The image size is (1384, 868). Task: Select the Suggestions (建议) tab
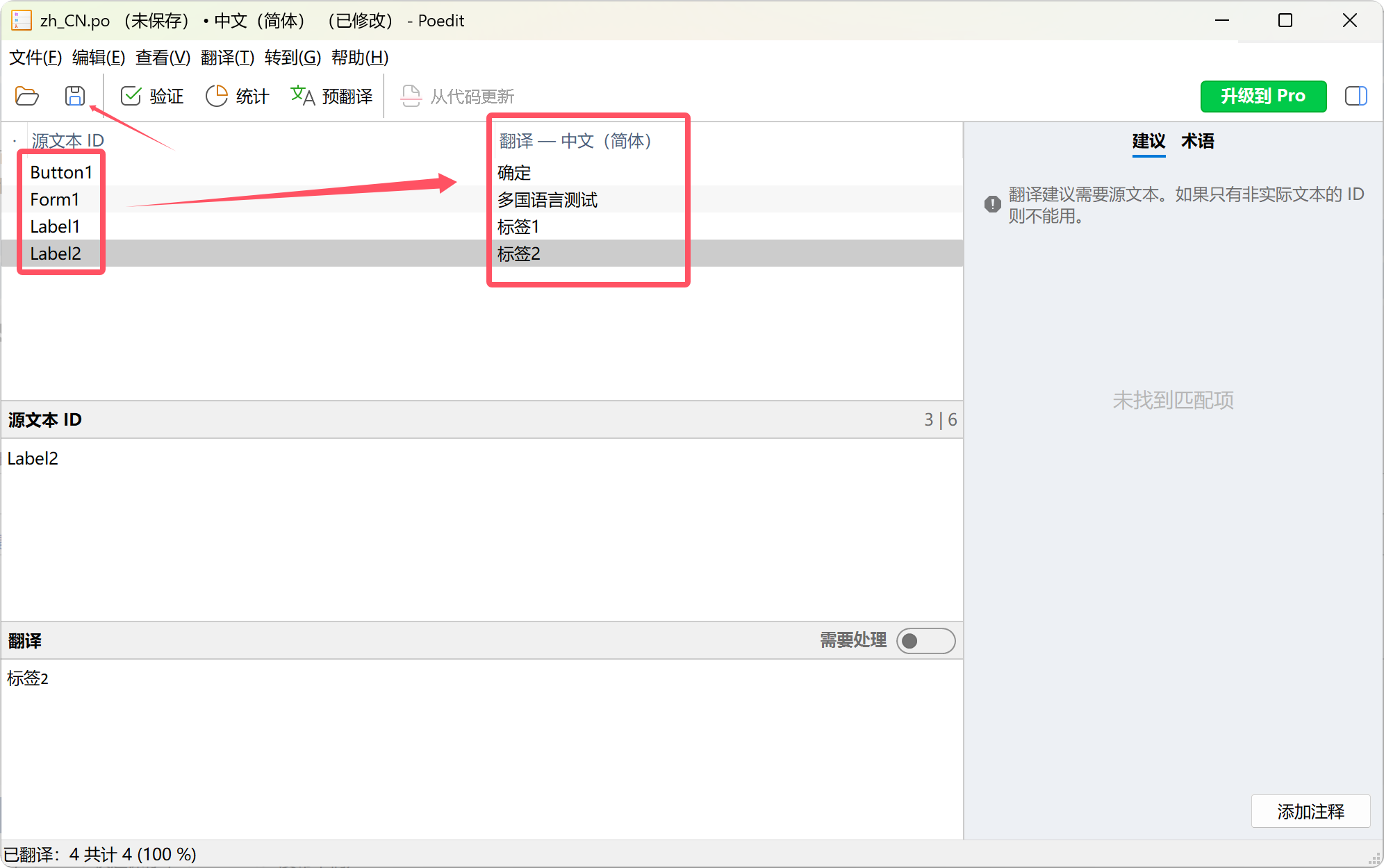1148,141
